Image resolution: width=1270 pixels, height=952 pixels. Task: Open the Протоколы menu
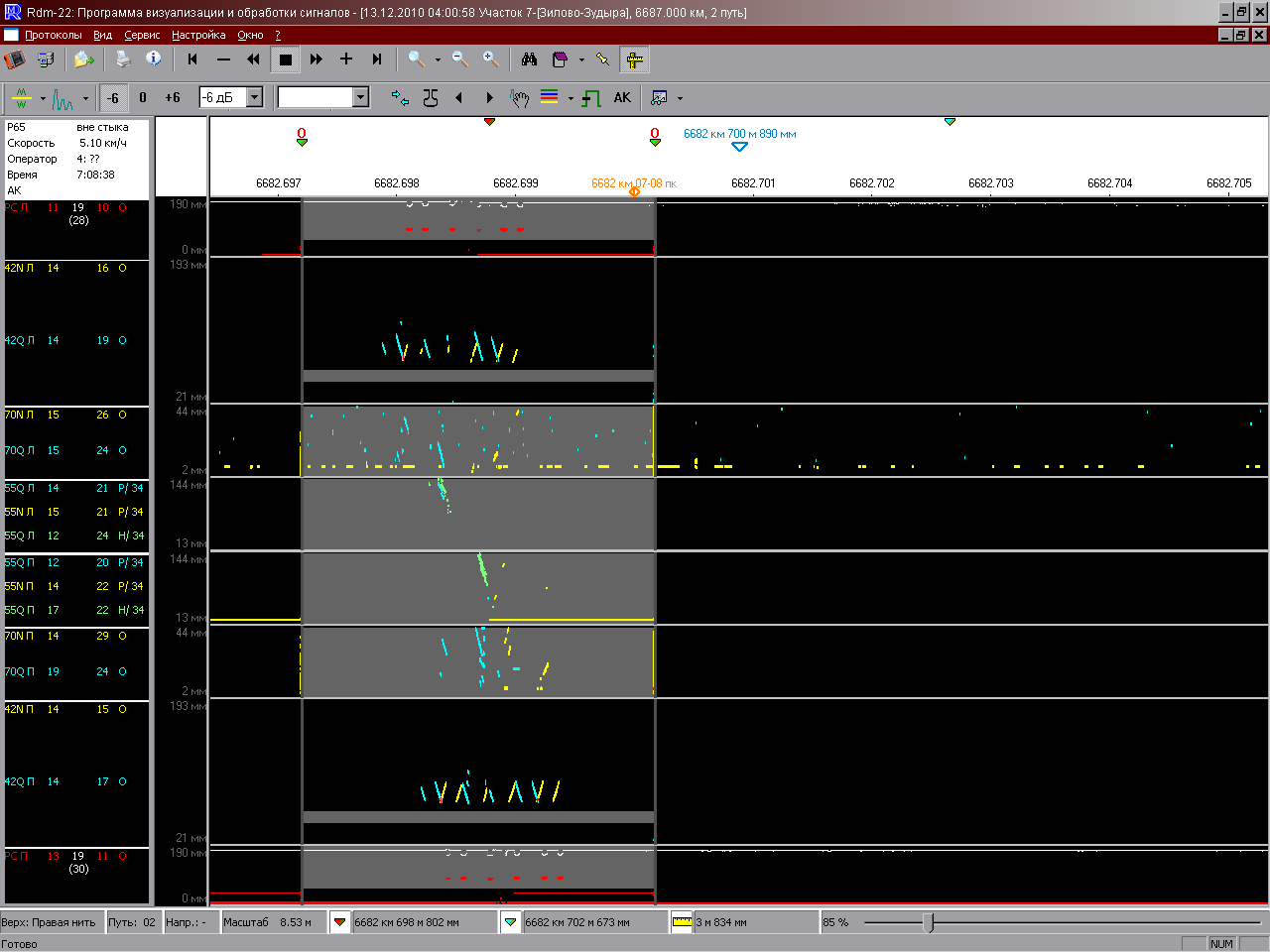(54, 35)
